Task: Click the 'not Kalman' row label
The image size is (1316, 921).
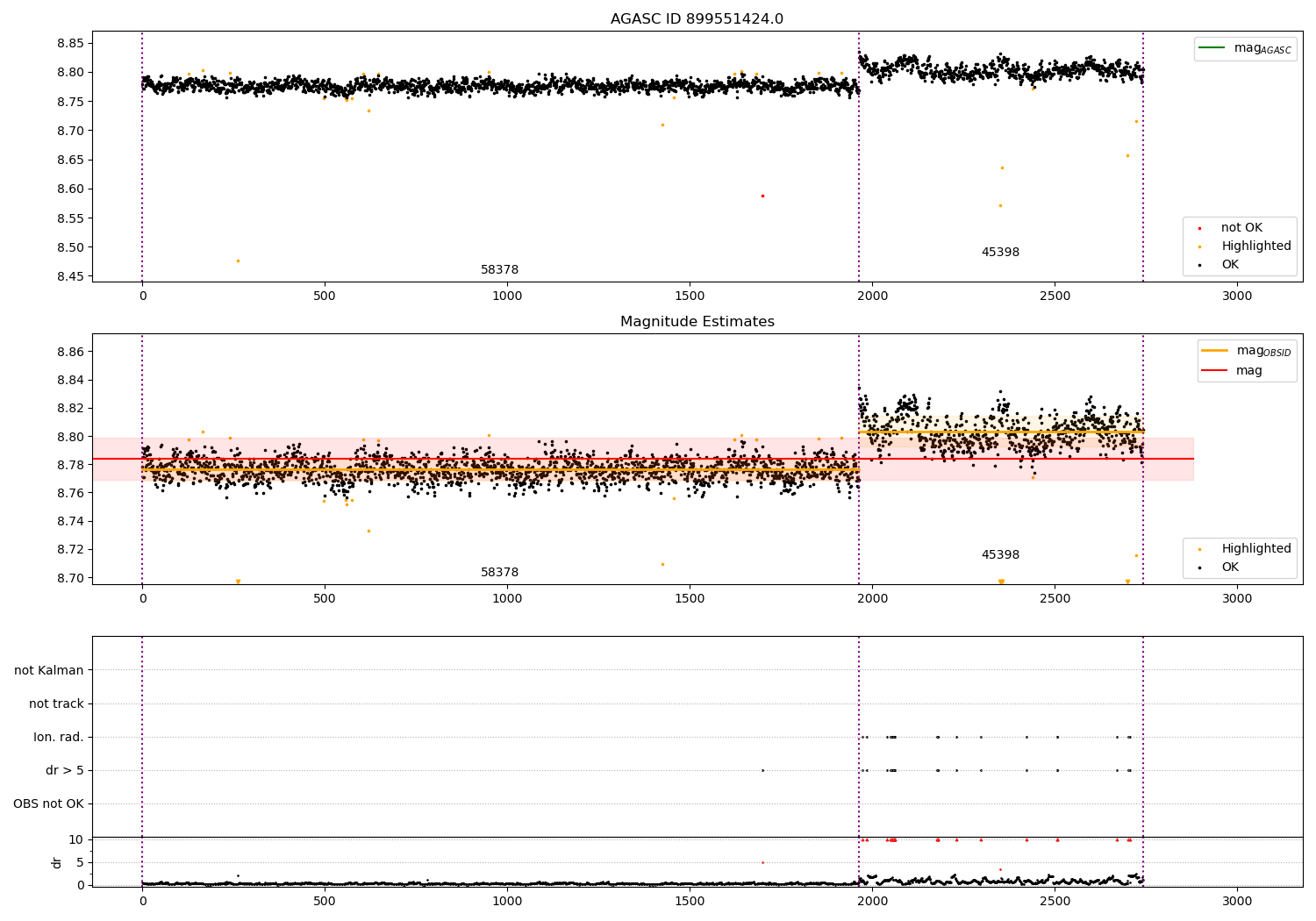Action: pos(49,670)
